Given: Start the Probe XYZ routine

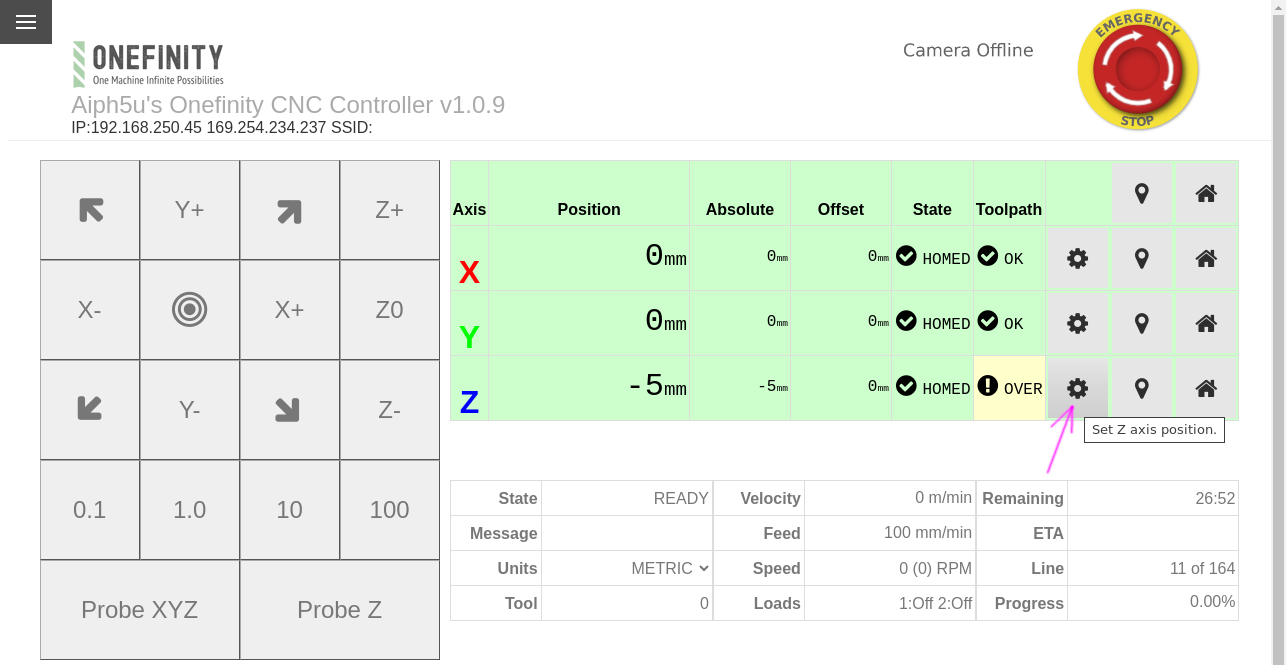Looking at the screenshot, I should point(140,610).
